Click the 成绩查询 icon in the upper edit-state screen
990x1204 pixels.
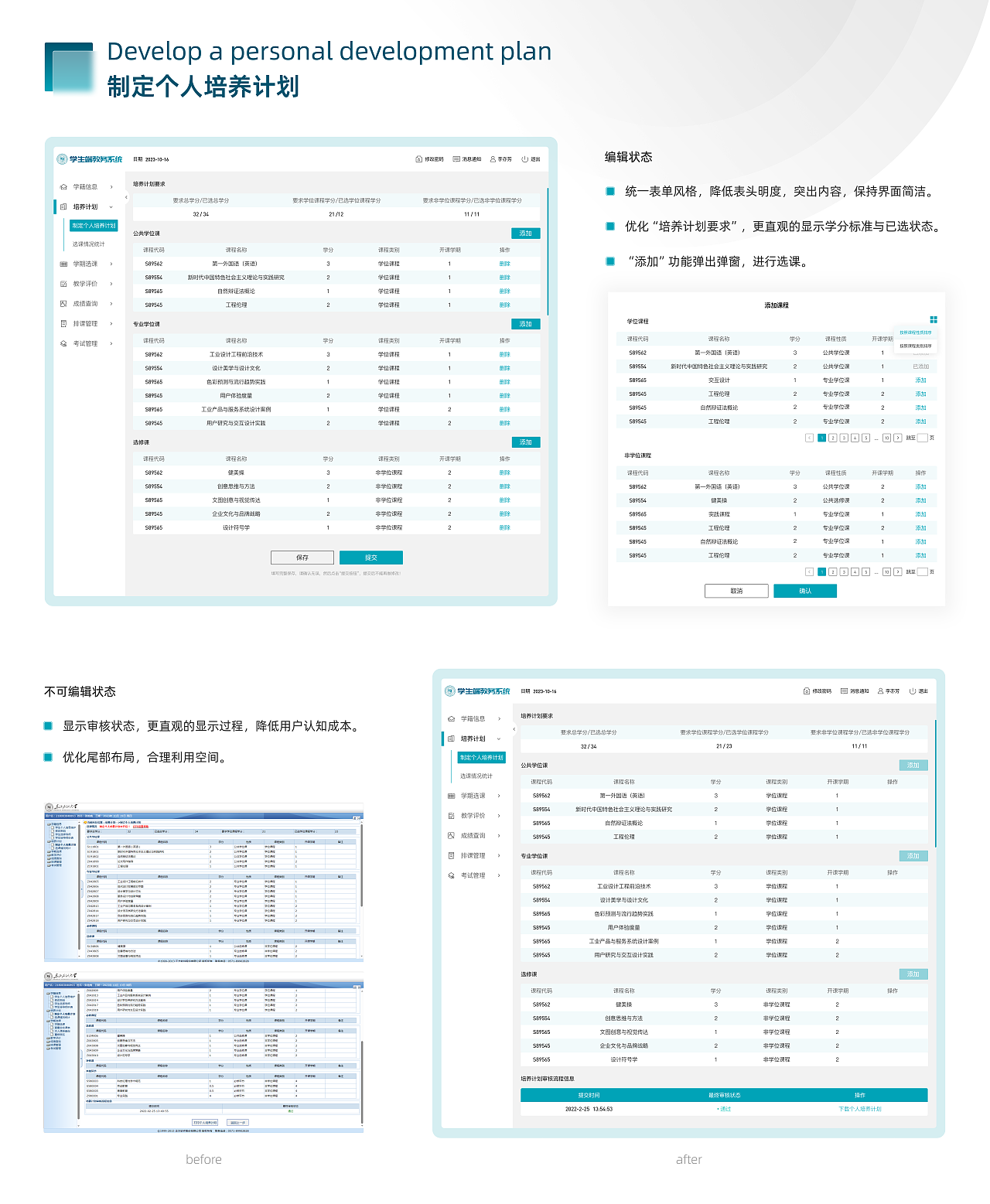pyautogui.click(x=63, y=304)
